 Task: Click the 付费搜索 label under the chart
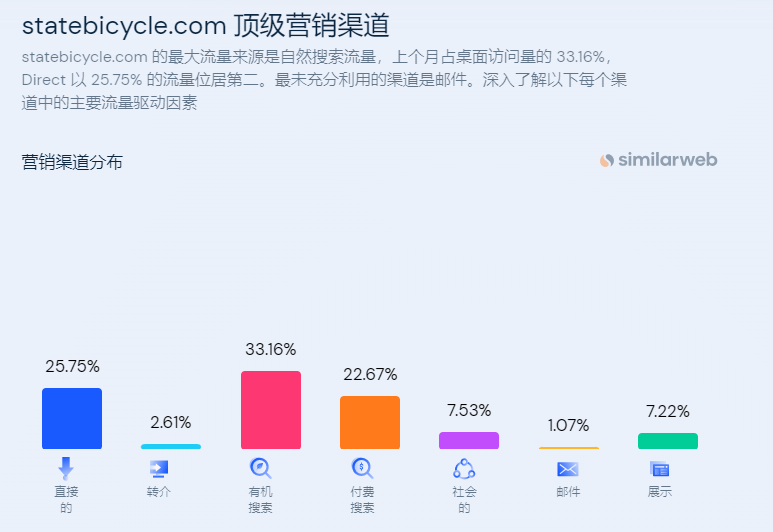[362, 500]
